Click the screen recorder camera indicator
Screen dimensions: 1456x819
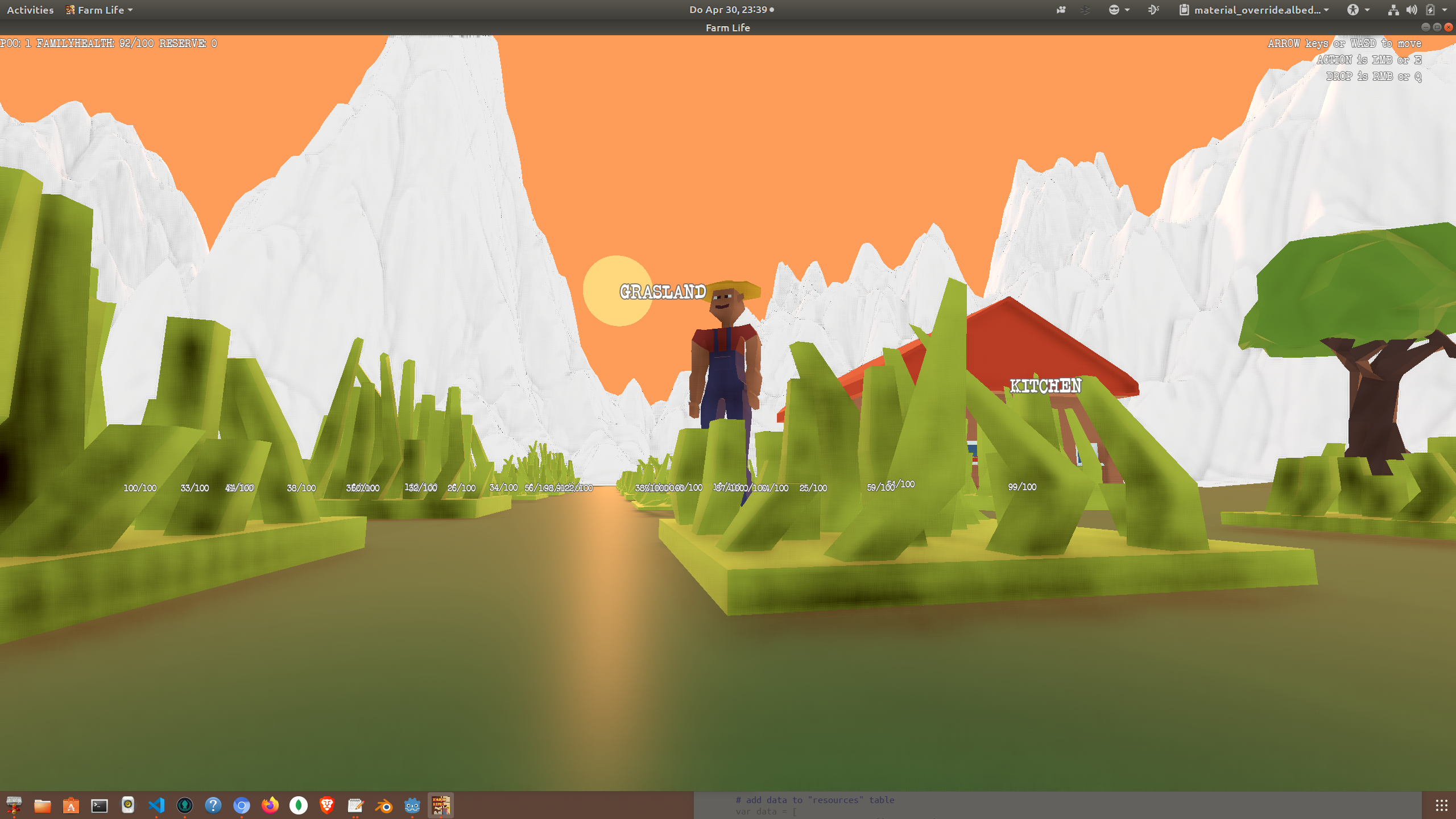tap(1061, 10)
